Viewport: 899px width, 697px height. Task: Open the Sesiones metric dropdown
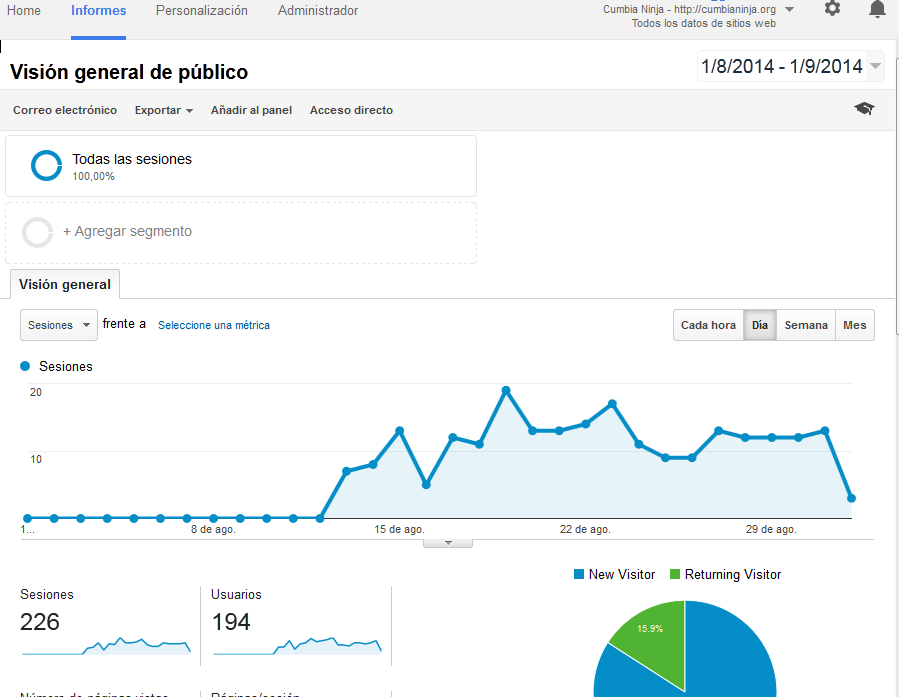[58, 325]
